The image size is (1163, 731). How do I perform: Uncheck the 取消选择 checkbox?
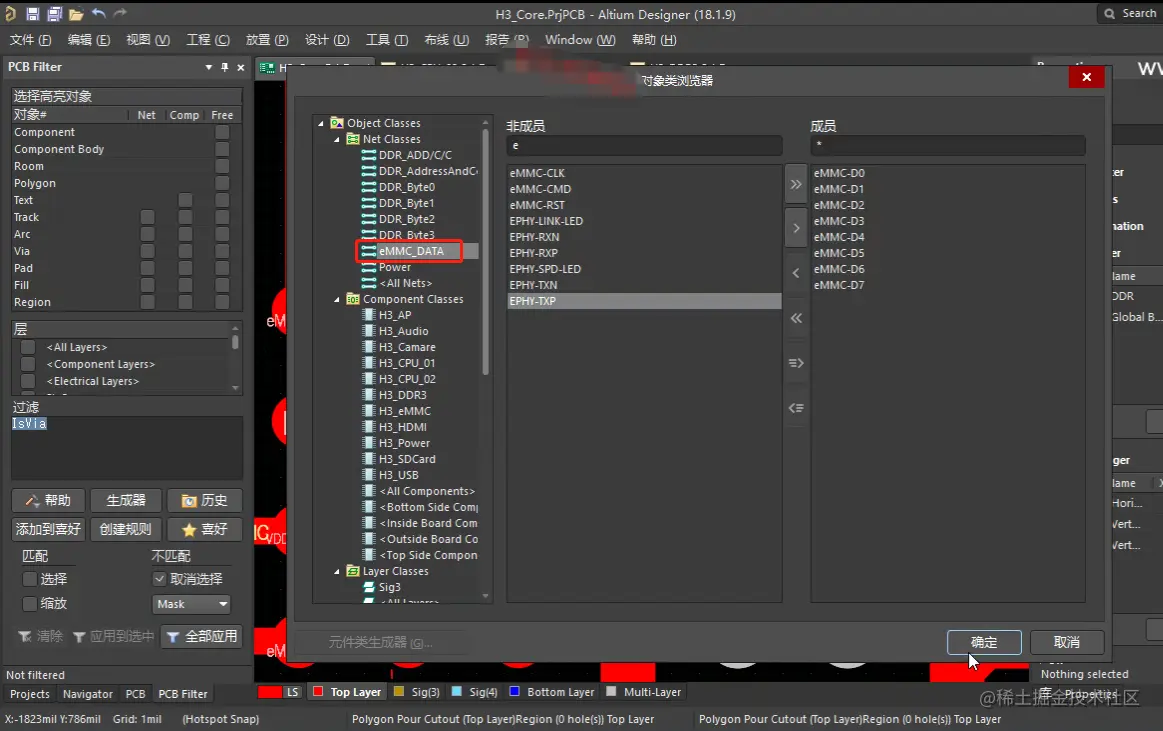click(159, 579)
